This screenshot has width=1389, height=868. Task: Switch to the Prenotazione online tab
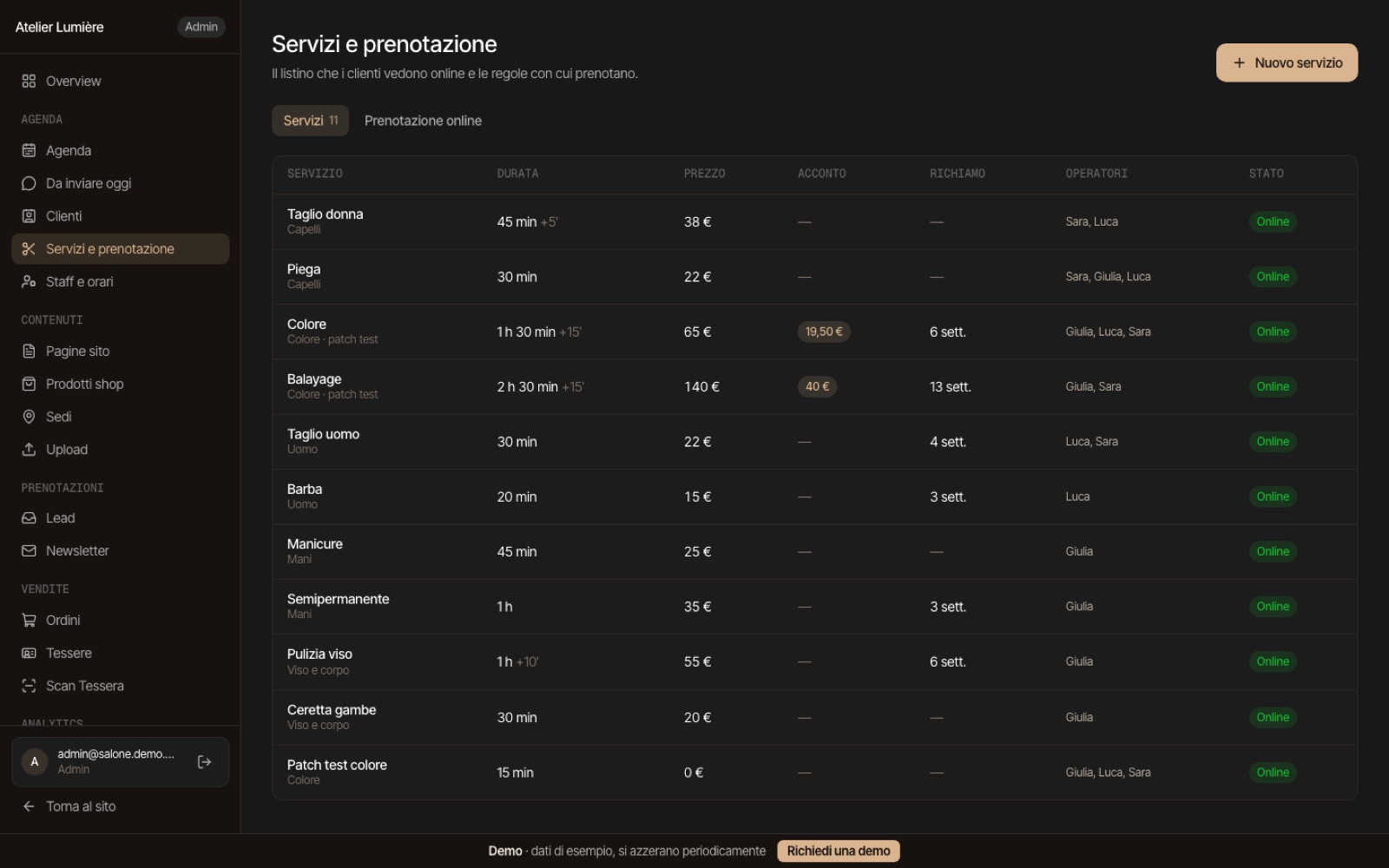pos(423,121)
